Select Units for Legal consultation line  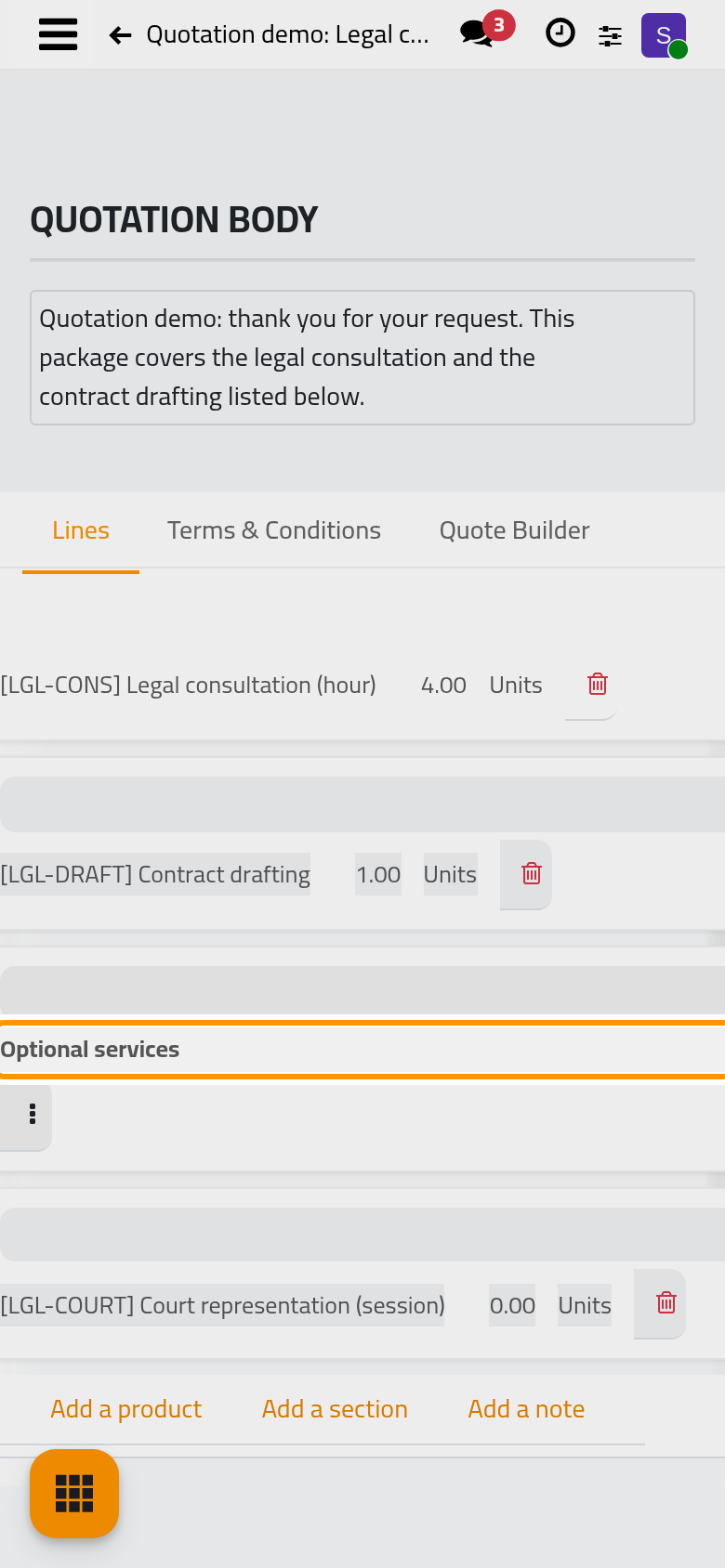click(x=516, y=686)
